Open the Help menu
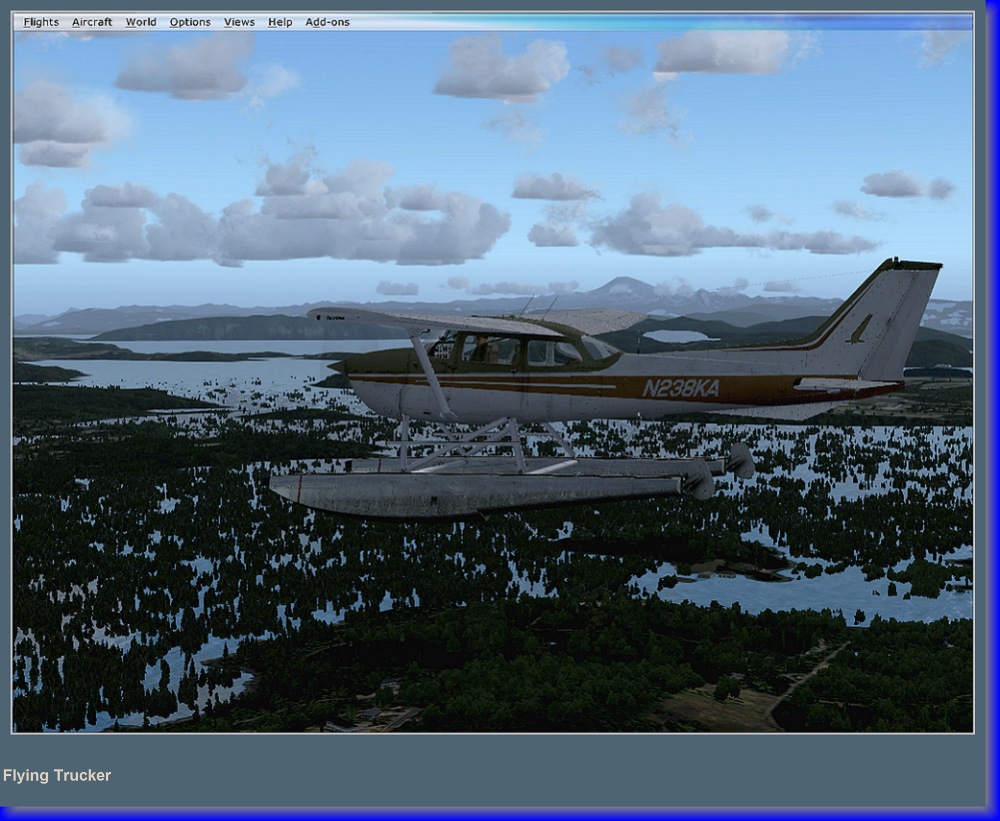 [x=280, y=22]
